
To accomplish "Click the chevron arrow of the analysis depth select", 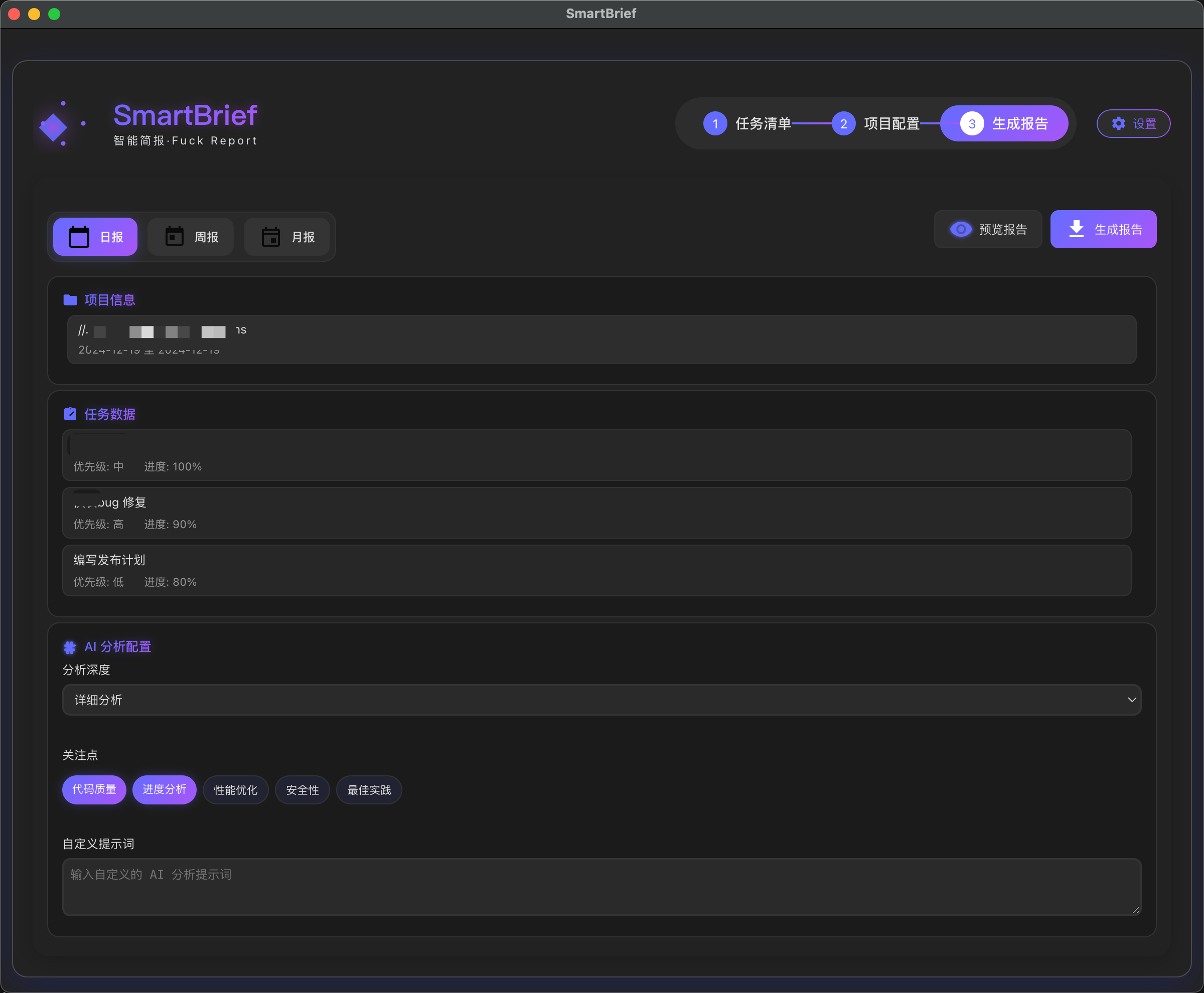I will tap(1131, 700).
